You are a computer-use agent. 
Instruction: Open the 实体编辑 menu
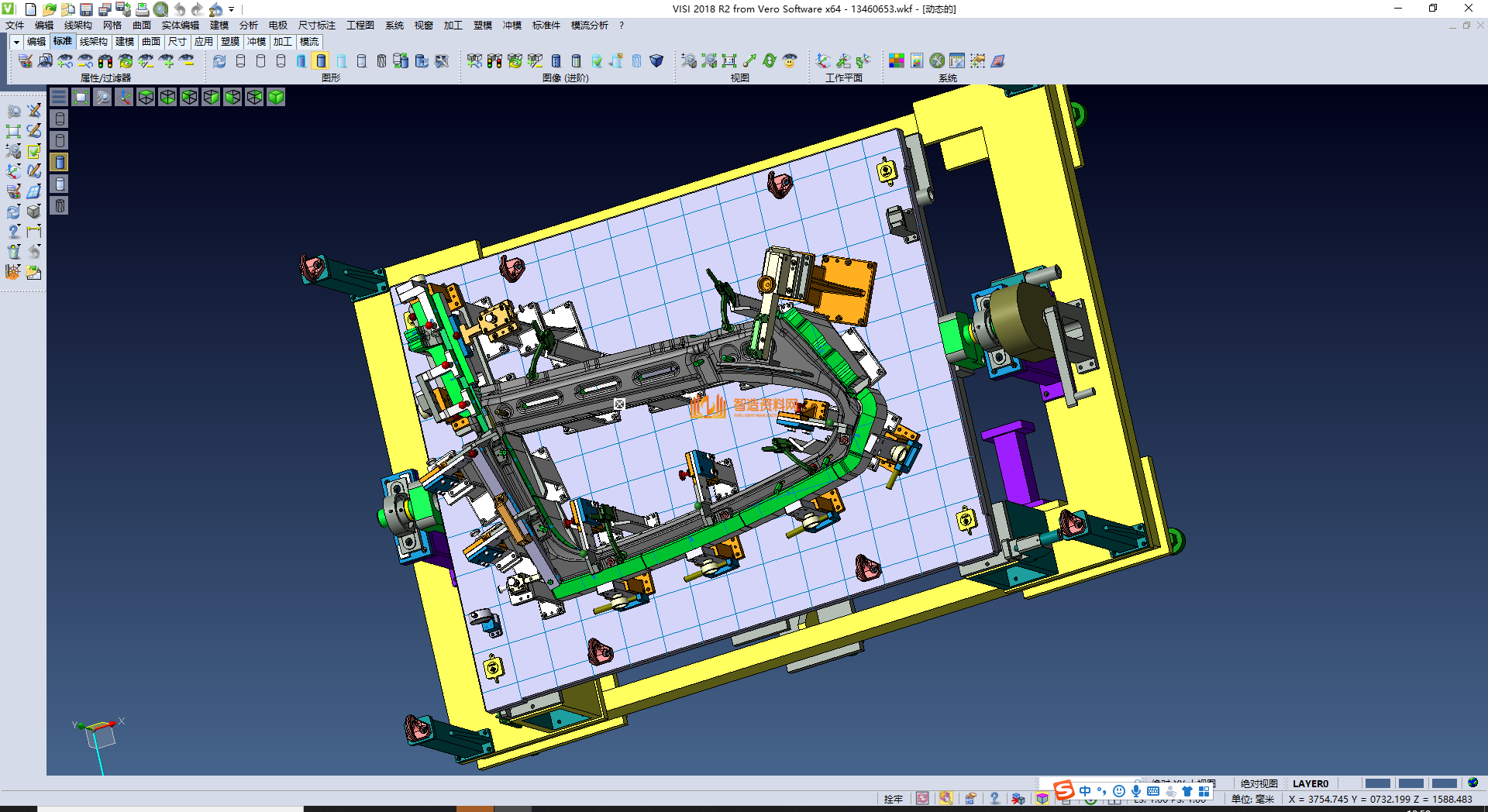pyautogui.click(x=180, y=26)
